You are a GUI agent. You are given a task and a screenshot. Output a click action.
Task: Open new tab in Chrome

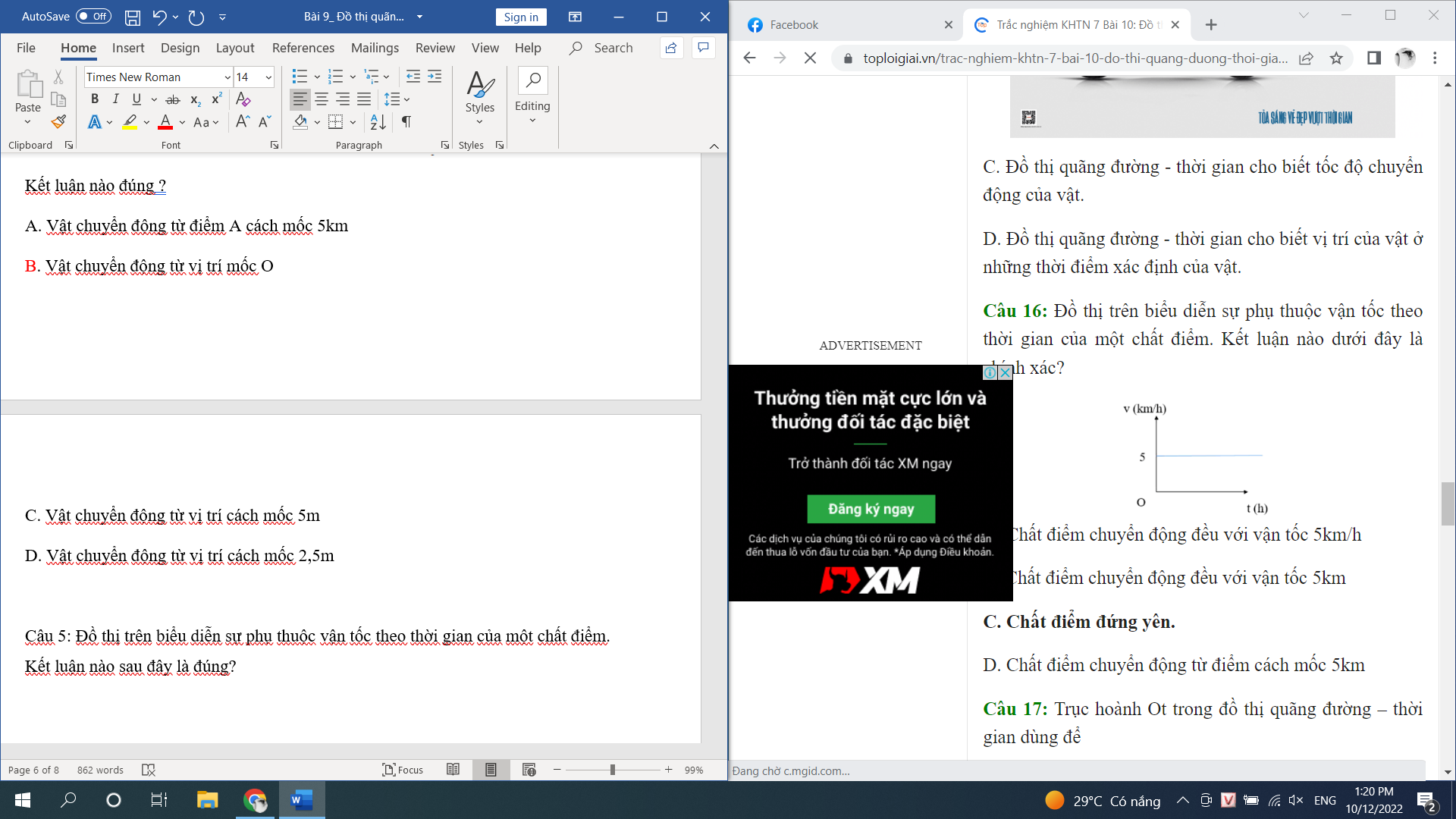click(x=1211, y=25)
